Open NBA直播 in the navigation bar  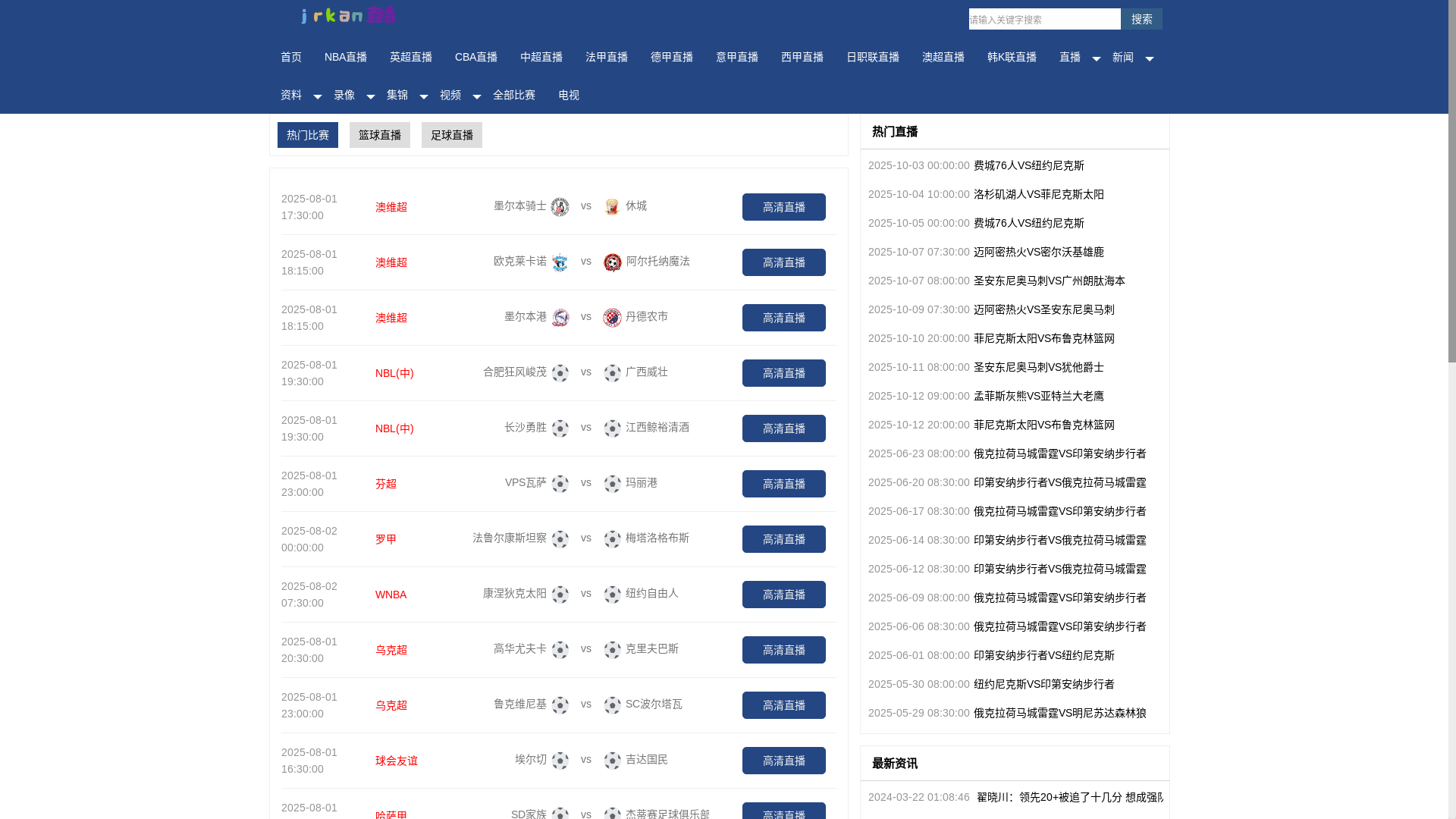346,58
